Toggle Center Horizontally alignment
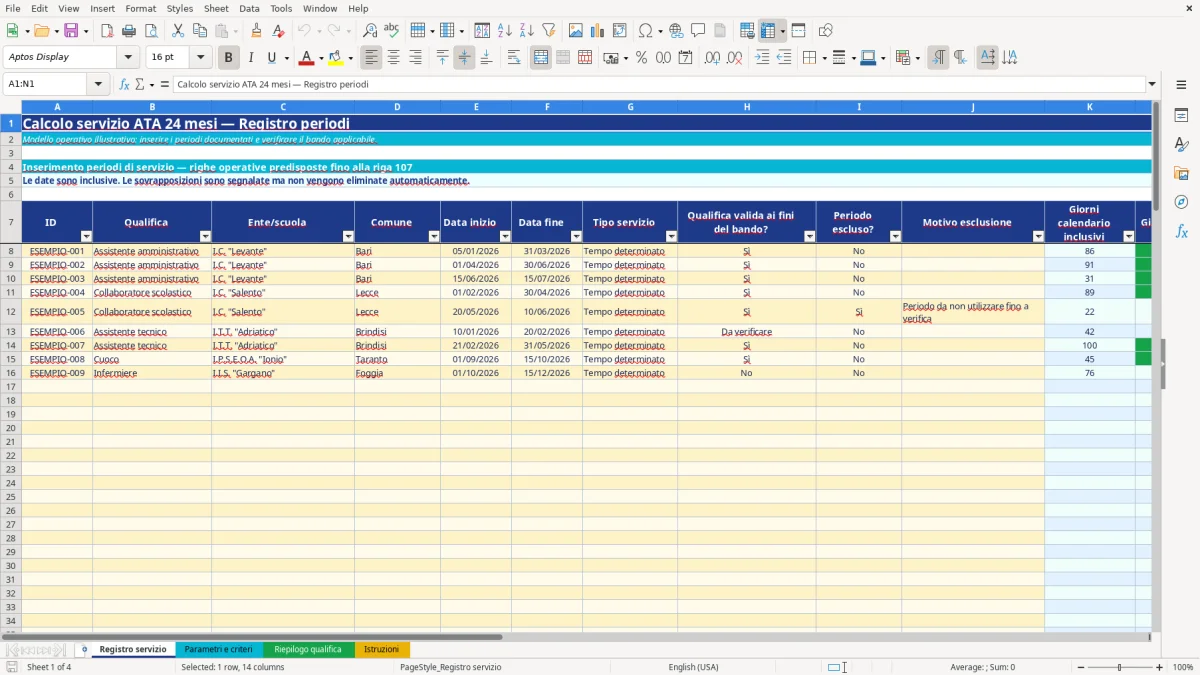Screen dimensions: 1200x675 click(x=393, y=58)
